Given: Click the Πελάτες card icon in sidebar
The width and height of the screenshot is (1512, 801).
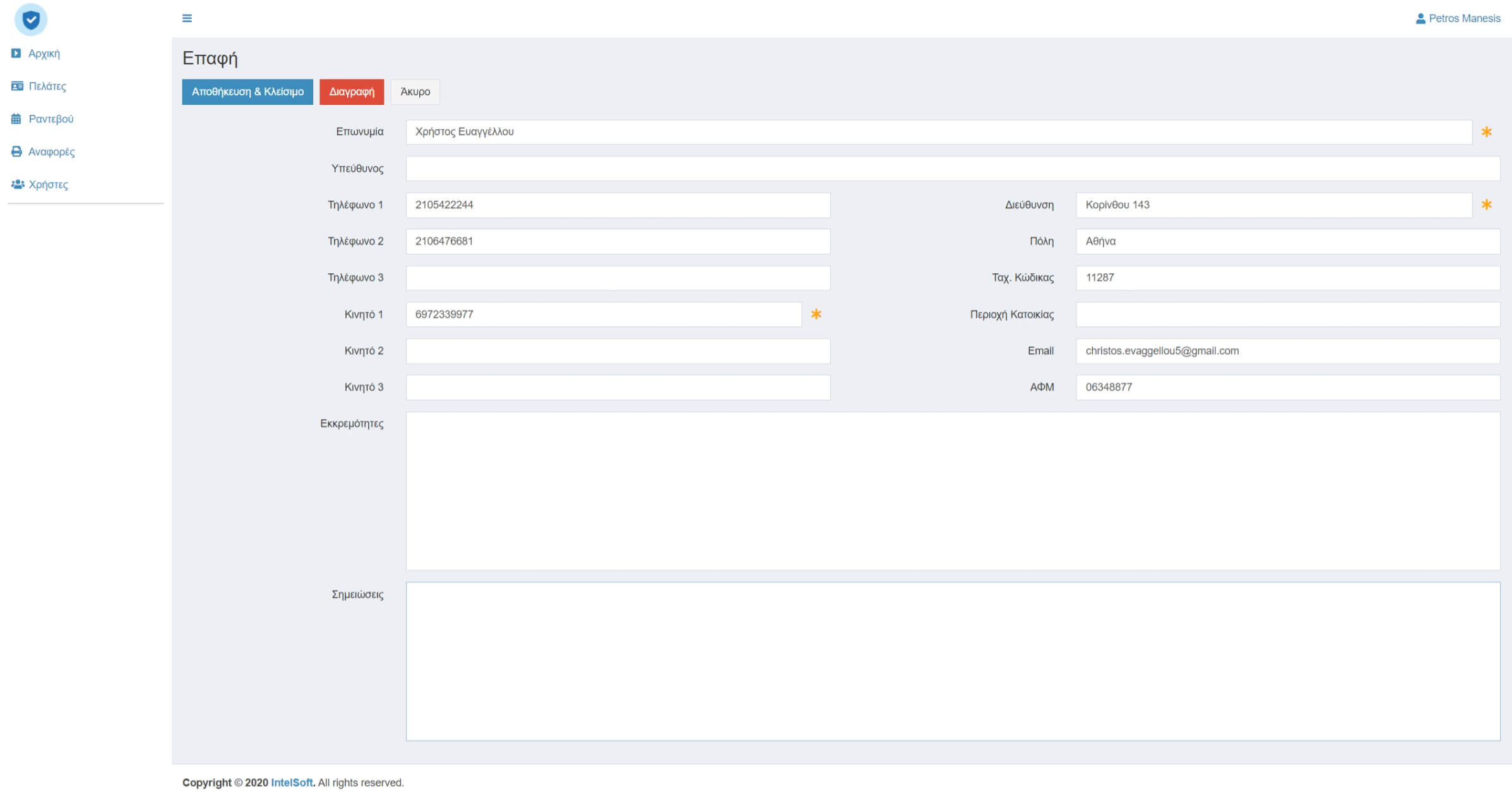Looking at the screenshot, I should [x=17, y=86].
